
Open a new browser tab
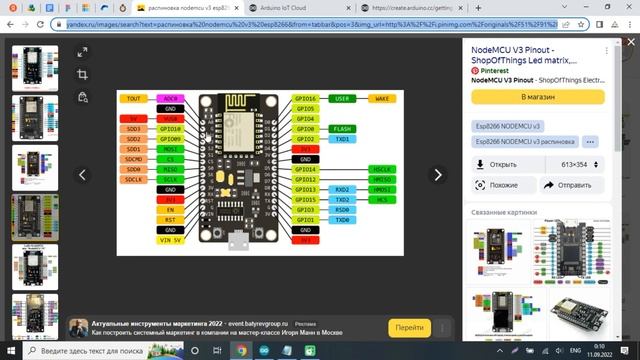pyautogui.click(x=478, y=8)
